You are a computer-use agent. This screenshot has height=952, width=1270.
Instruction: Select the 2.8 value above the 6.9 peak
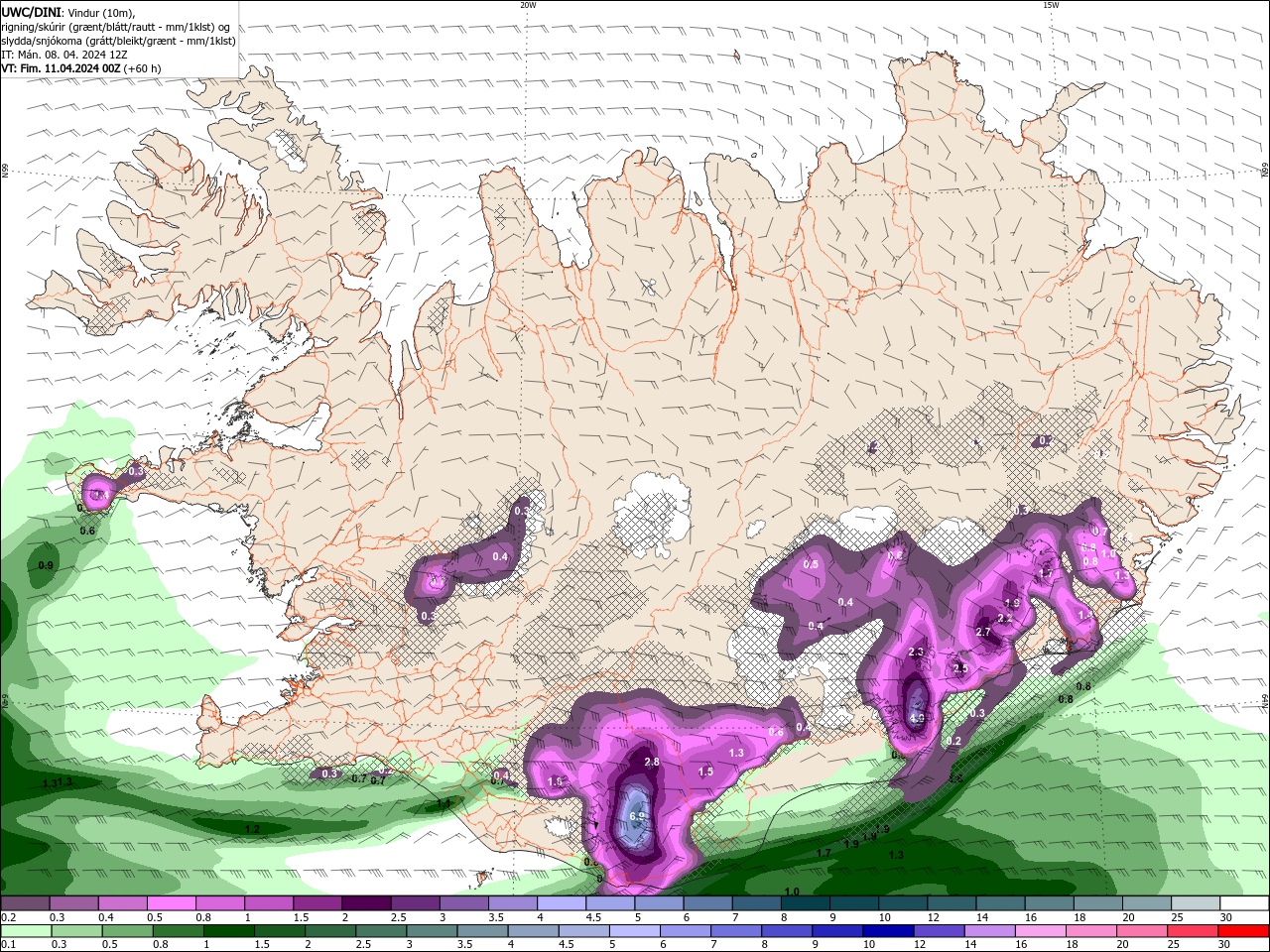pos(652,762)
